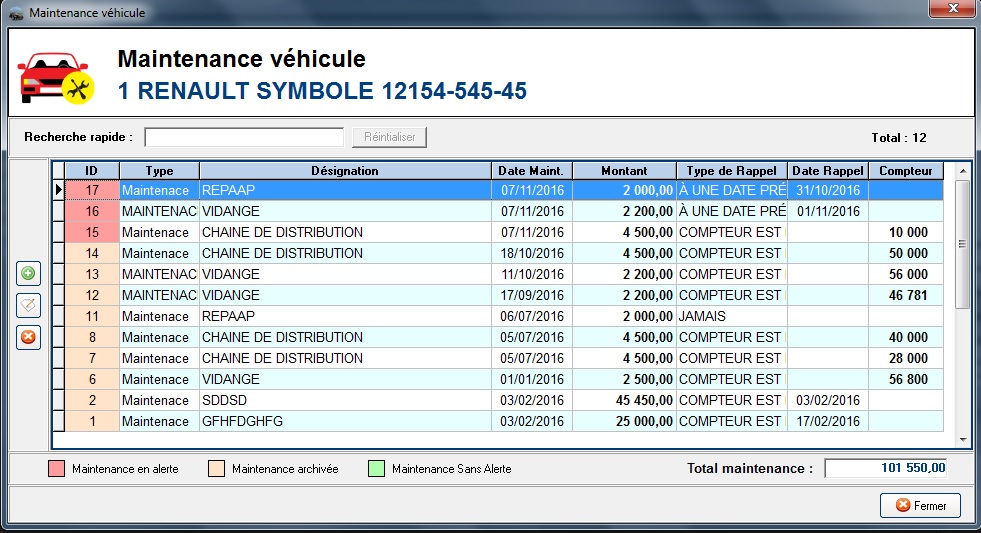
Task: Select the SDDSD maintenance row
Action: tap(344, 400)
